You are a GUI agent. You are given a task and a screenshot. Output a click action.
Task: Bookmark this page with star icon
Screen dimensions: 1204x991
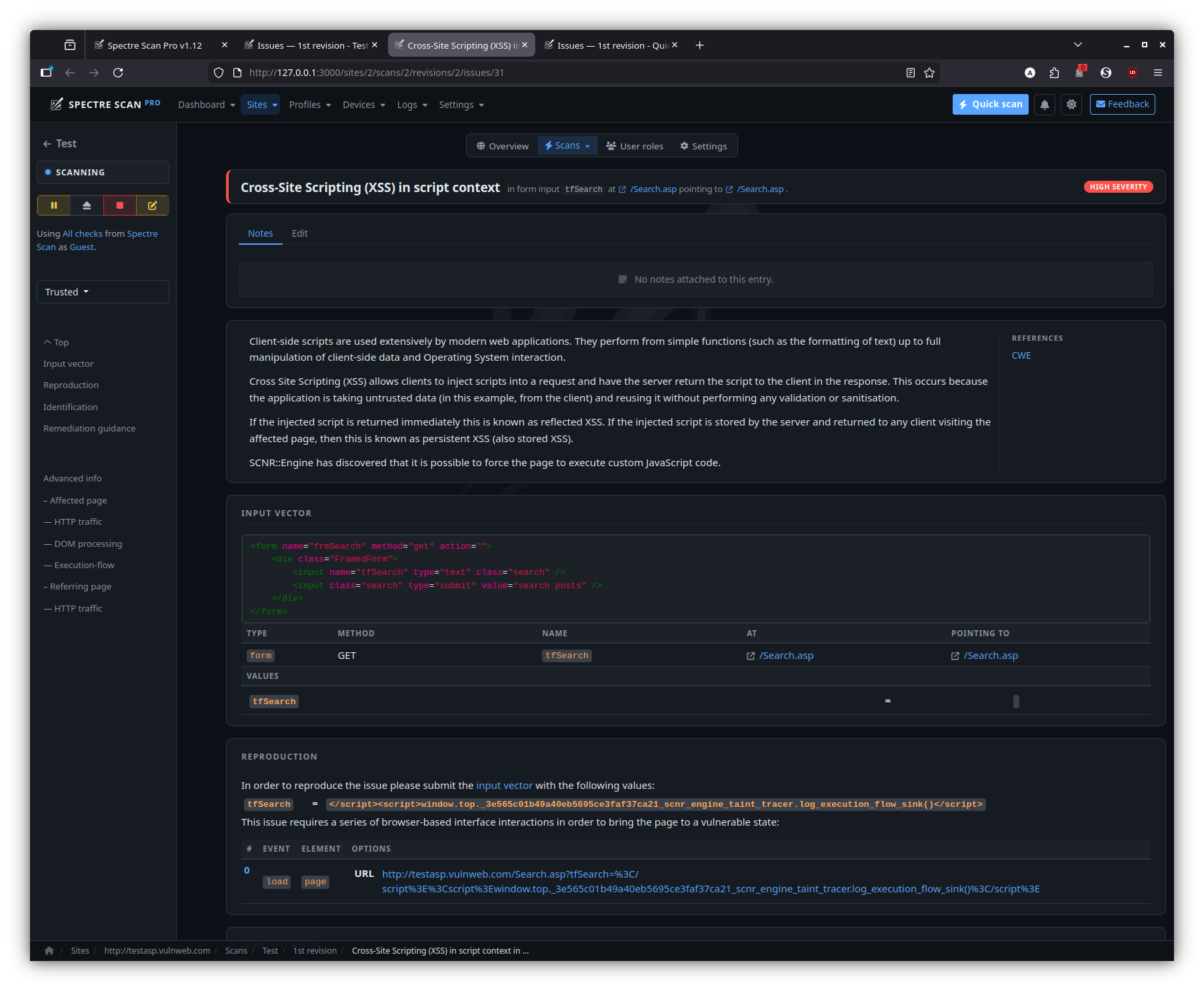point(929,73)
